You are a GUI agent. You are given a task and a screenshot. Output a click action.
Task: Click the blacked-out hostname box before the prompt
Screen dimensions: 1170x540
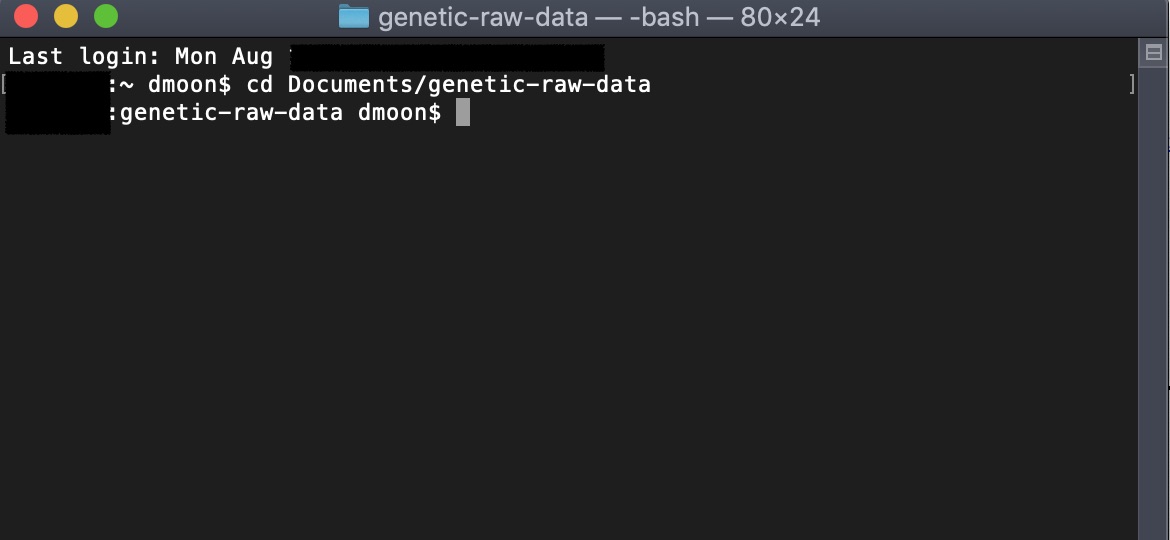[57, 103]
